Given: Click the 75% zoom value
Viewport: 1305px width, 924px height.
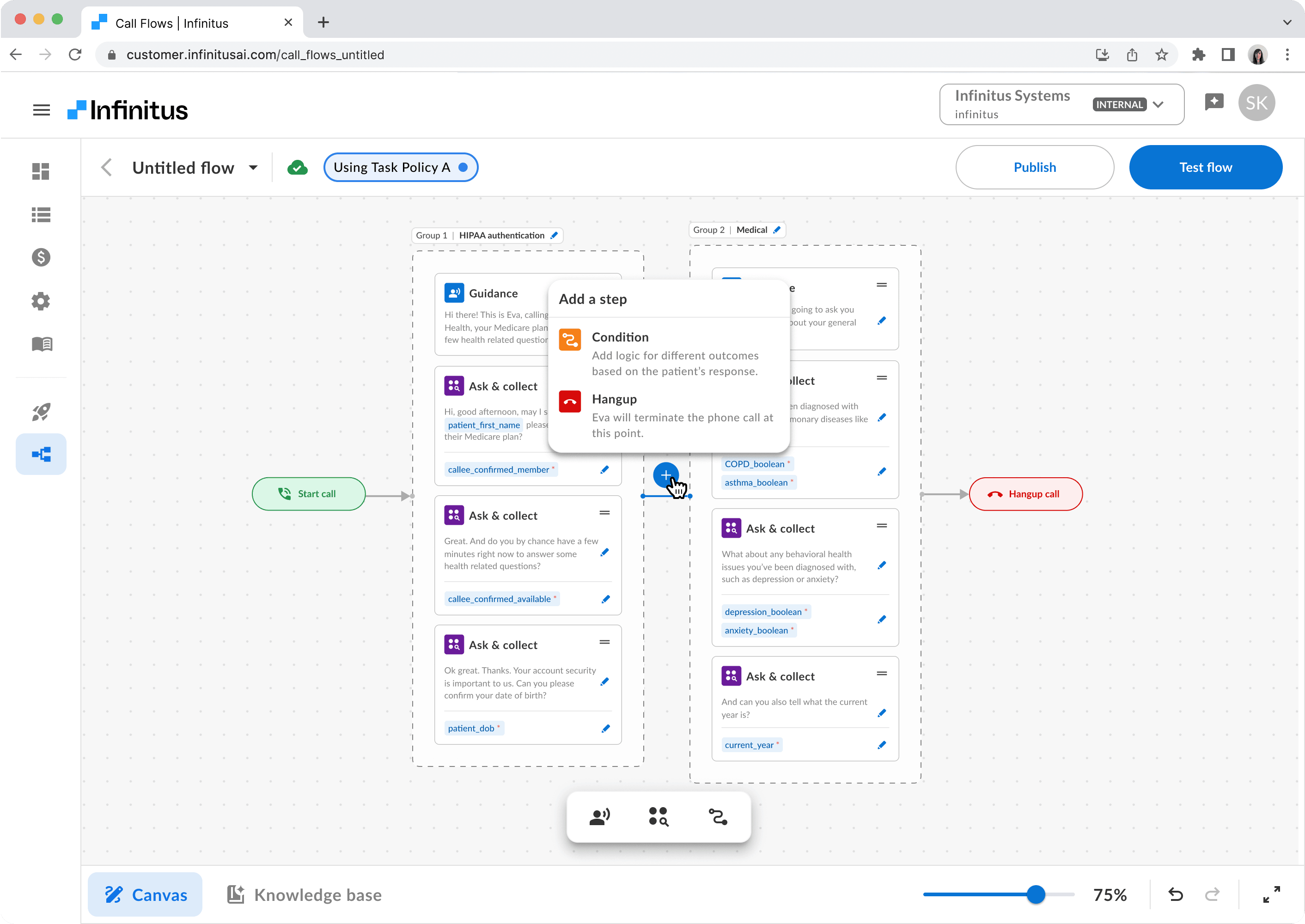Looking at the screenshot, I should pos(1110,894).
